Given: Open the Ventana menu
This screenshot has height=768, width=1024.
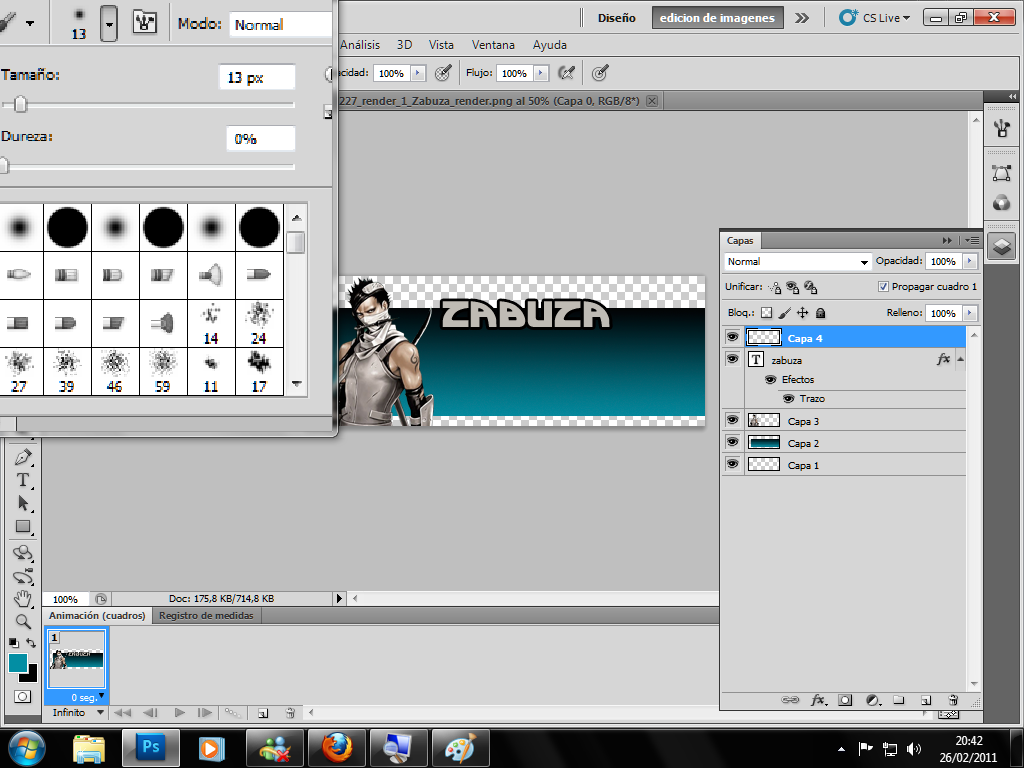Looking at the screenshot, I should tap(493, 45).
